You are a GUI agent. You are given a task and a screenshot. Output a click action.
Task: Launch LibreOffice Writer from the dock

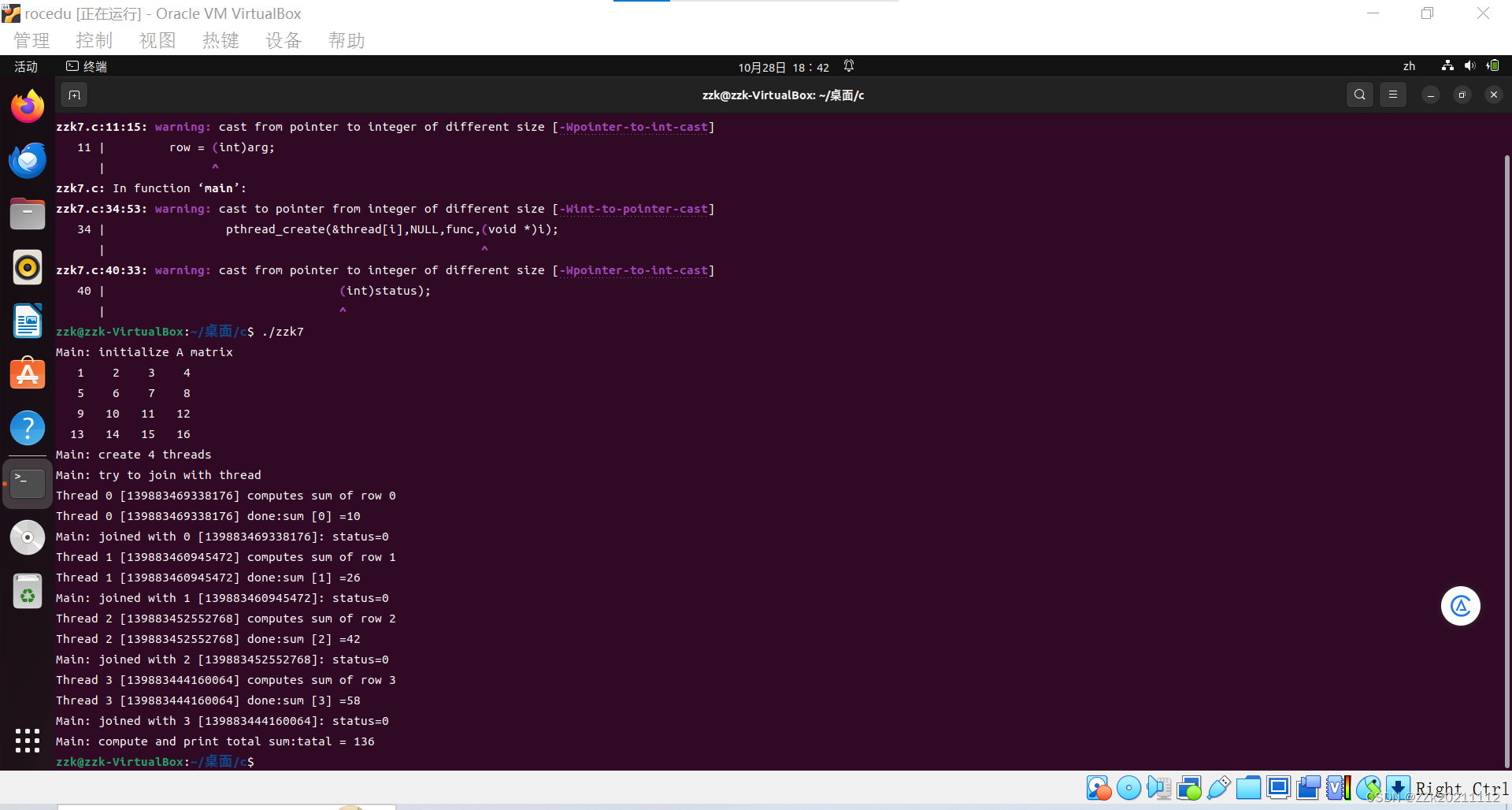click(x=28, y=321)
